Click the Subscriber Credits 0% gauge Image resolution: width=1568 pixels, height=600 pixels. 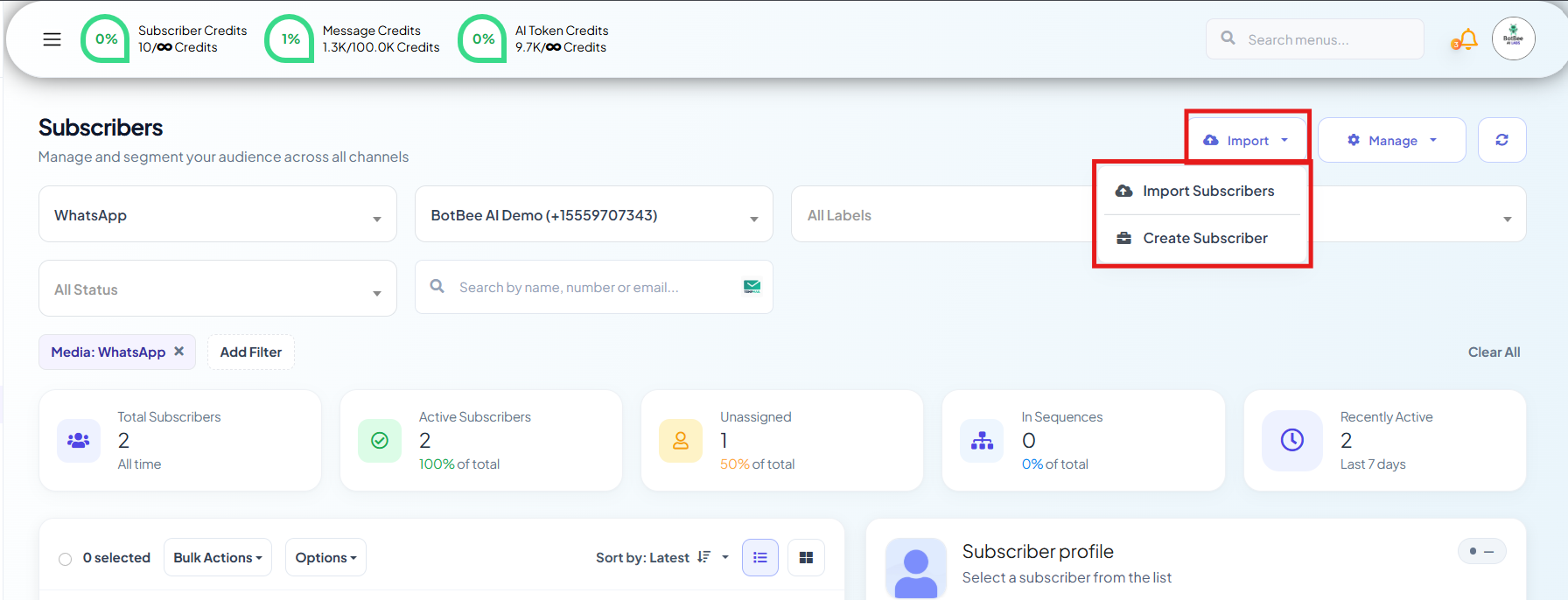(106, 38)
